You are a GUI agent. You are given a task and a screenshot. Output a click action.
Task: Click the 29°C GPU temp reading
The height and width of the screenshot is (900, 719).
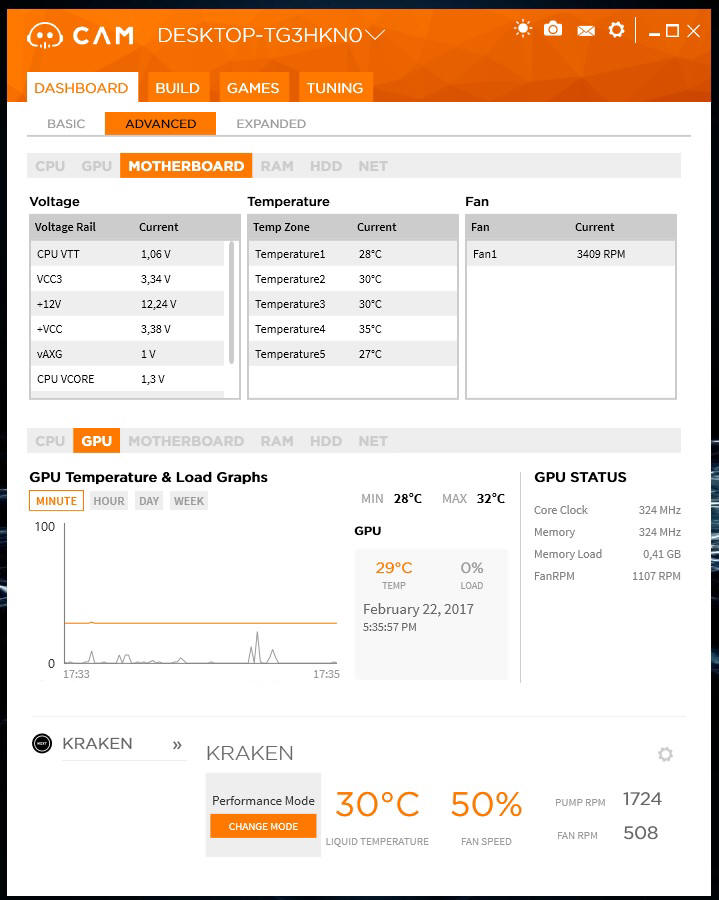pos(394,568)
